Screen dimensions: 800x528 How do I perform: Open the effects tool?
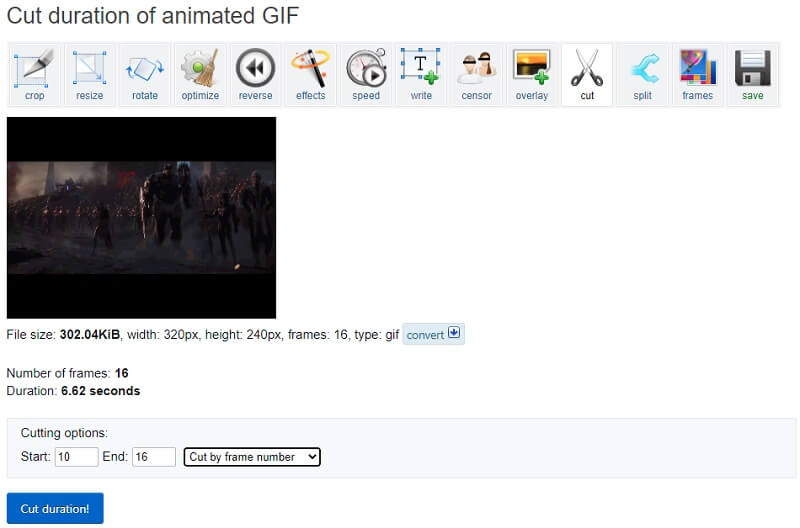310,74
